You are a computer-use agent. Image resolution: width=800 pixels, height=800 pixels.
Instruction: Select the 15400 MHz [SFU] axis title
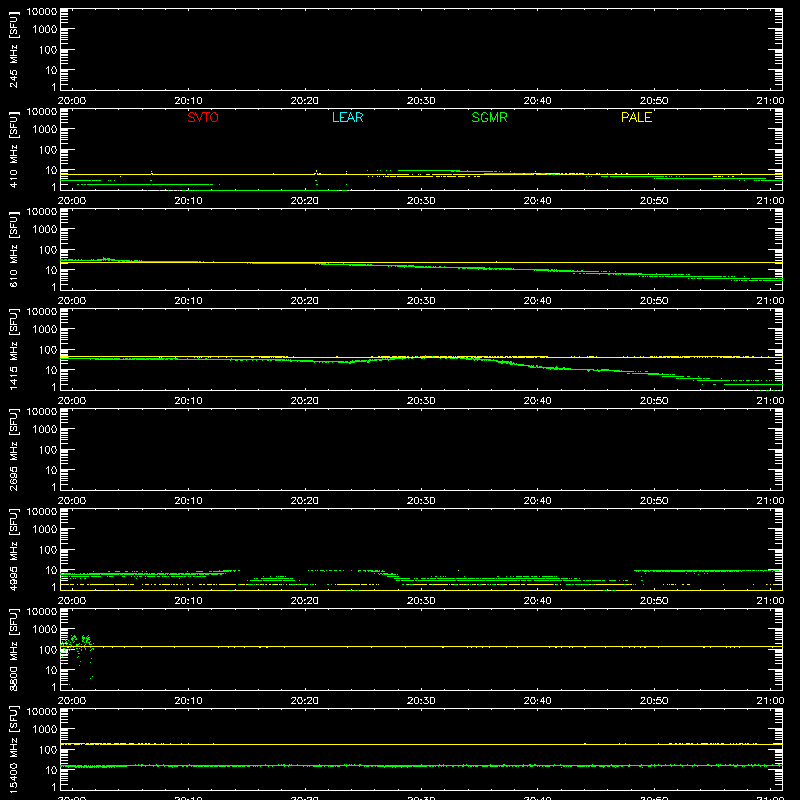coord(13,750)
